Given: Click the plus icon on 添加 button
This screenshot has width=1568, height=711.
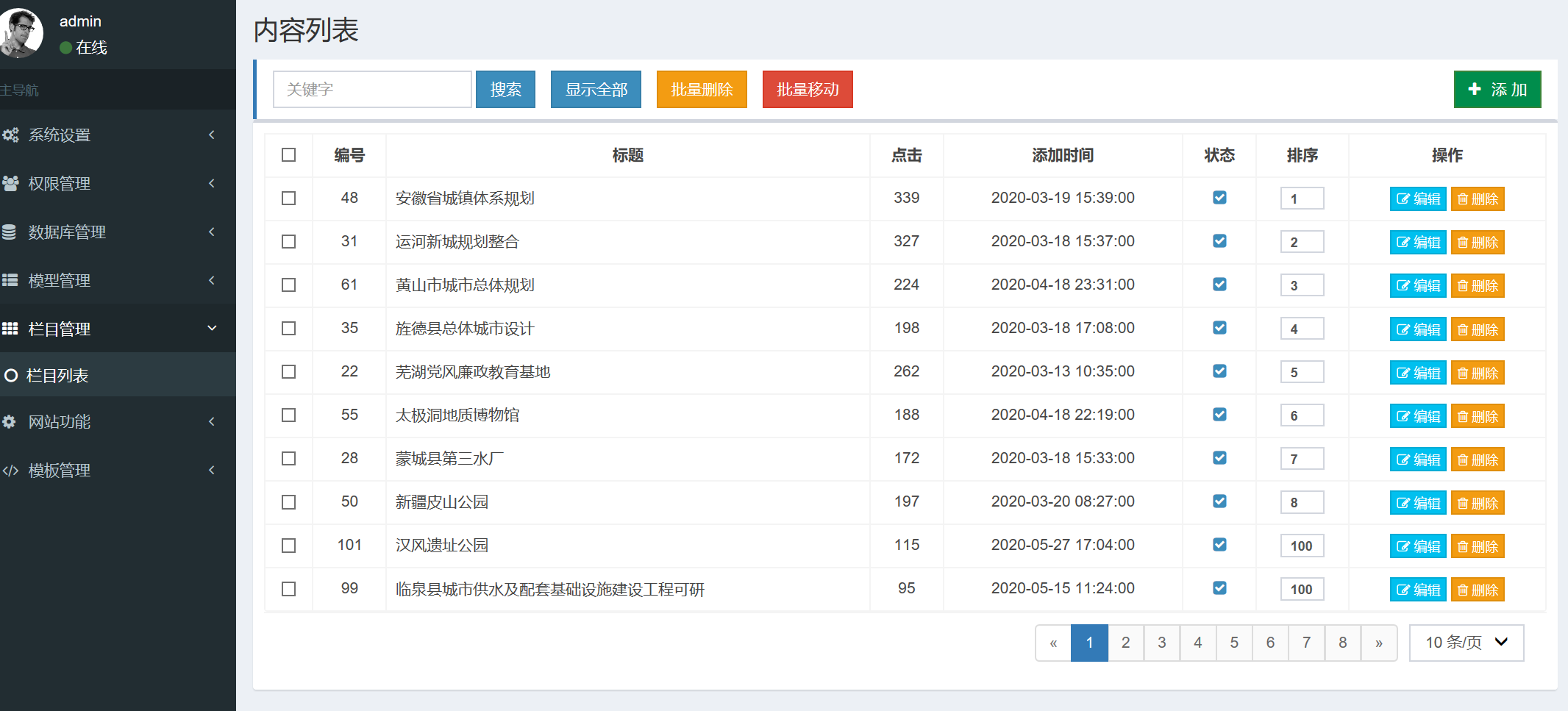Looking at the screenshot, I should coord(1474,89).
